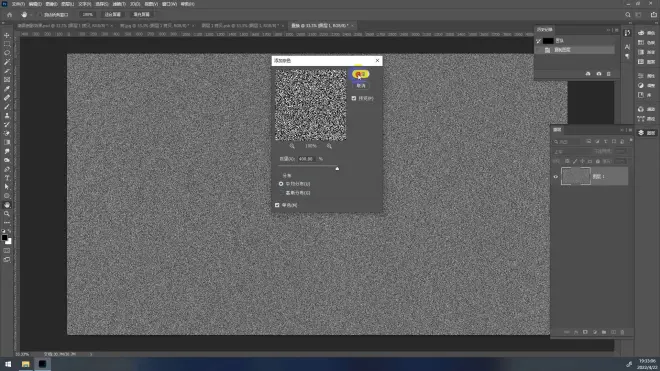
Task: Select the History Brush tool
Action: pos(7,124)
